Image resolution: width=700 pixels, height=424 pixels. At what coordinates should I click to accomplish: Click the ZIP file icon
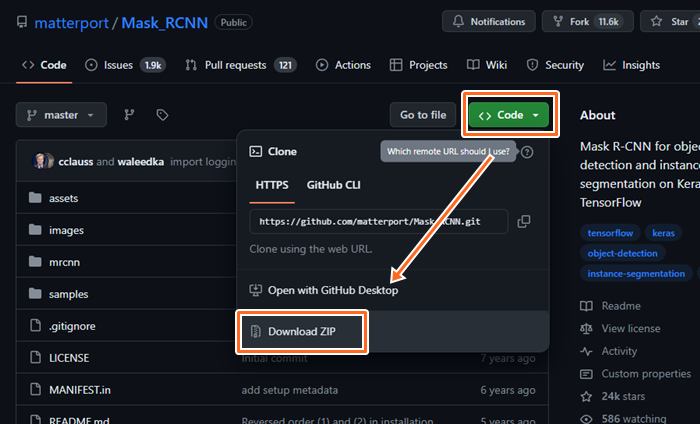click(255, 332)
